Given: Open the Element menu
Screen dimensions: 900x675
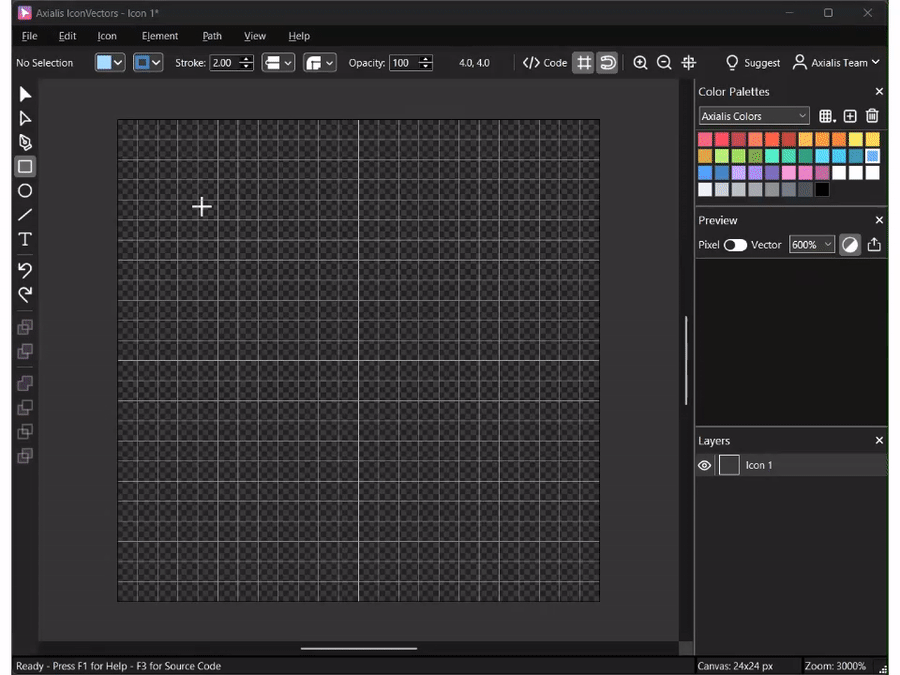Looking at the screenshot, I should tap(160, 36).
